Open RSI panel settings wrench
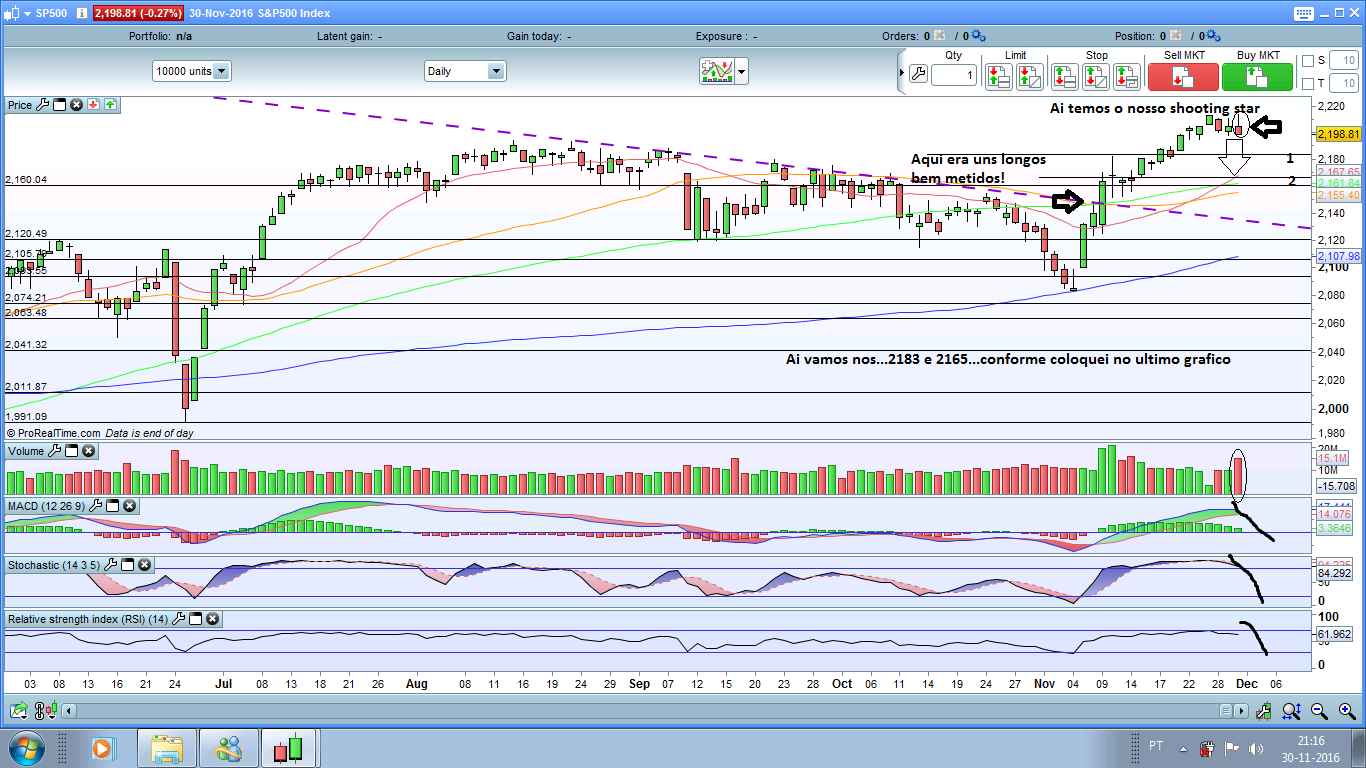 click(x=179, y=619)
